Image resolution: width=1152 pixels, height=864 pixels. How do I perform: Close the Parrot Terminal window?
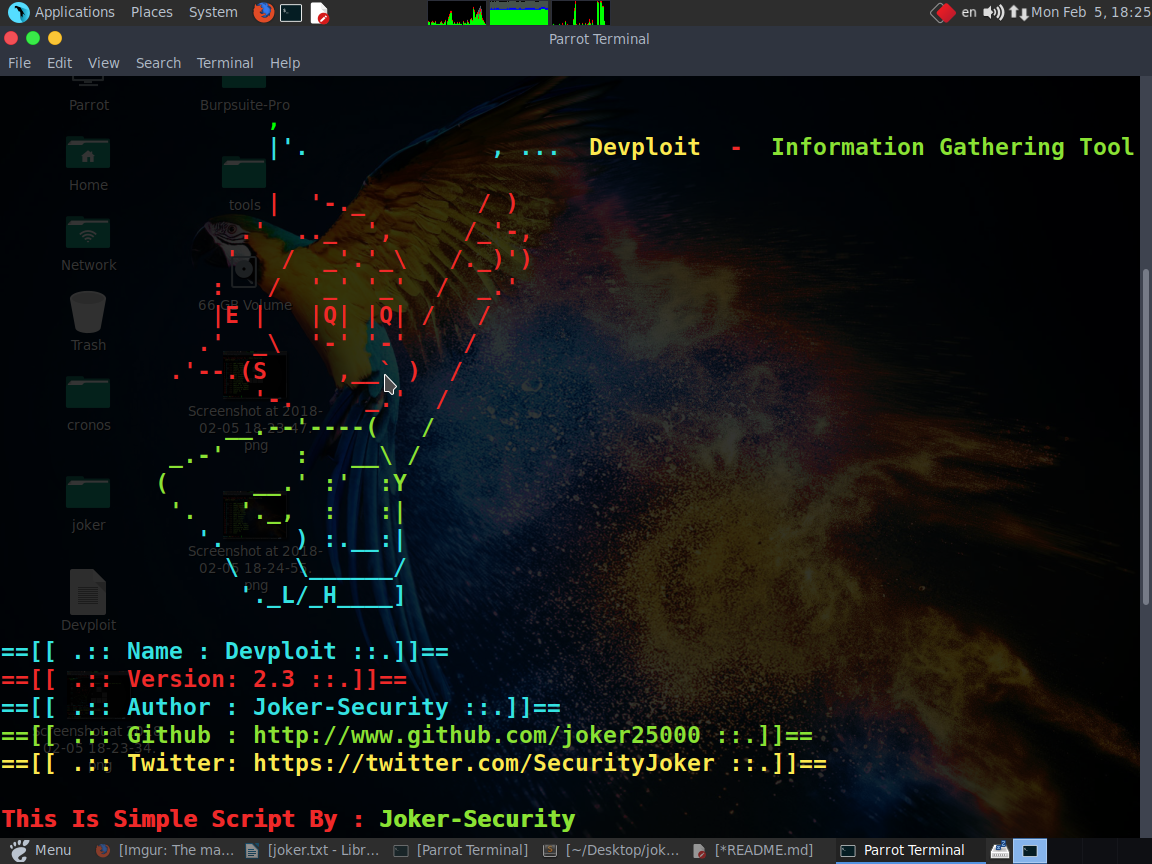[x=11, y=38]
